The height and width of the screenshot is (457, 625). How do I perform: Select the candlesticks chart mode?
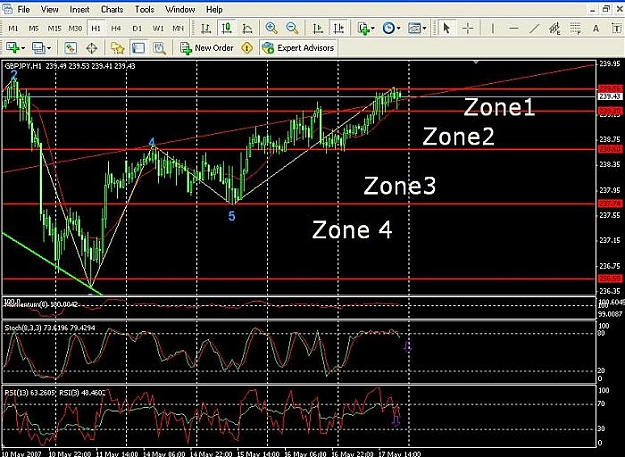(x=226, y=28)
